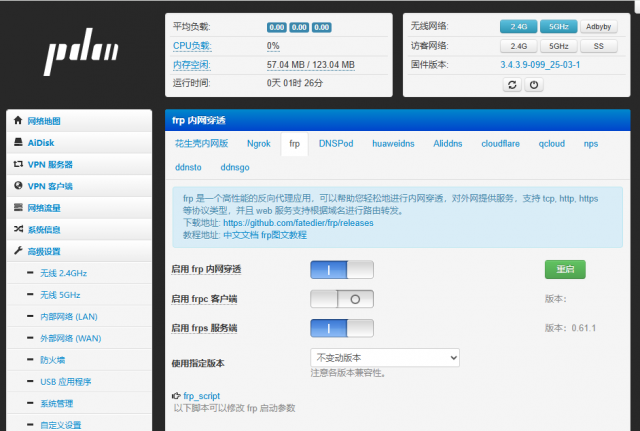Open 网络流量 in the sidebar

(x=79, y=208)
